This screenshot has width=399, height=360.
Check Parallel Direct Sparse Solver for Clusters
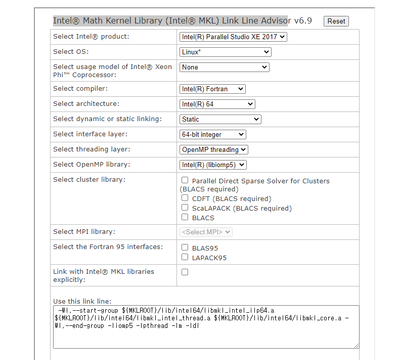click(x=185, y=180)
